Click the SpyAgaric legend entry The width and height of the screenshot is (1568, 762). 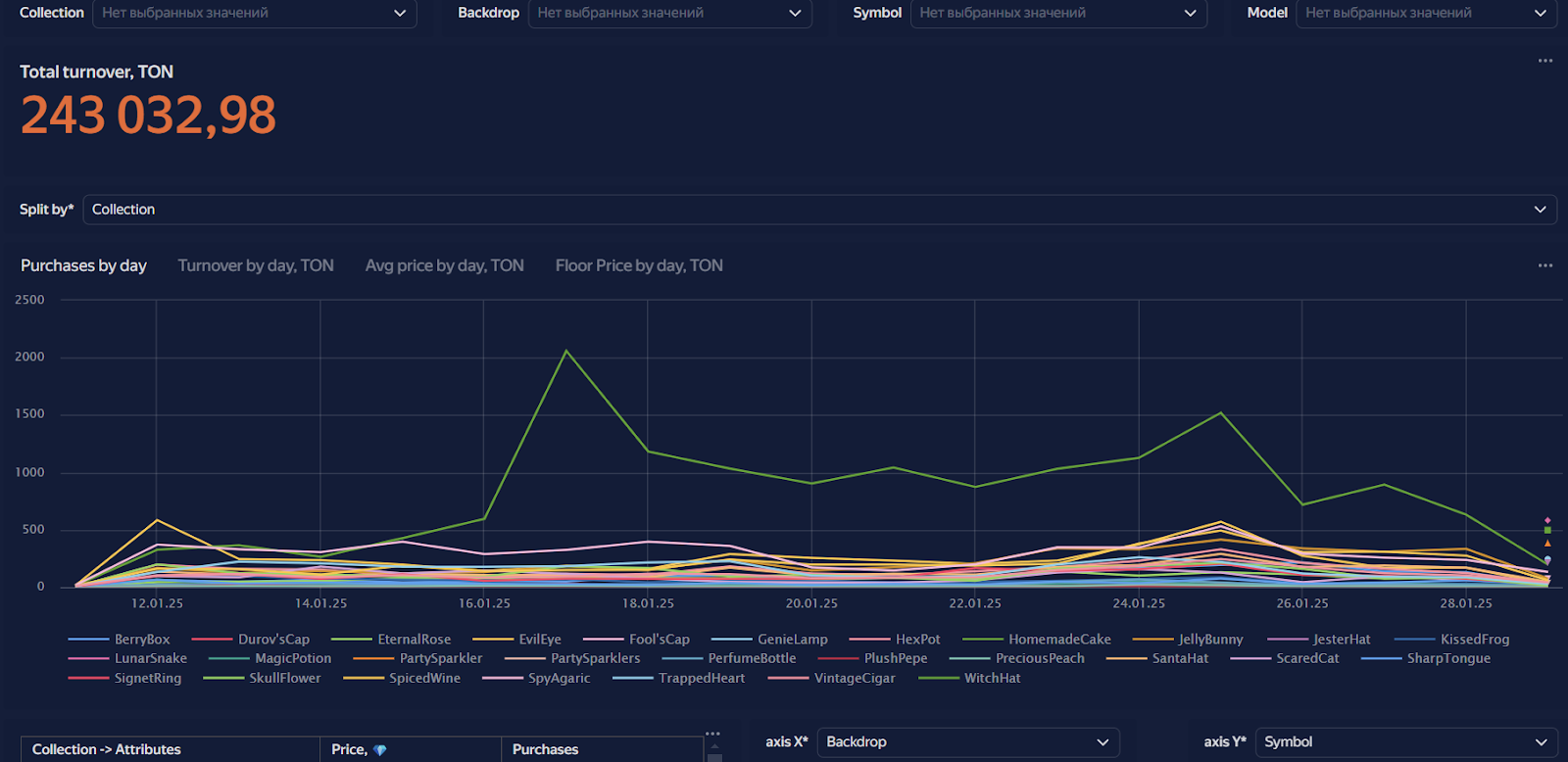point(536,678)
